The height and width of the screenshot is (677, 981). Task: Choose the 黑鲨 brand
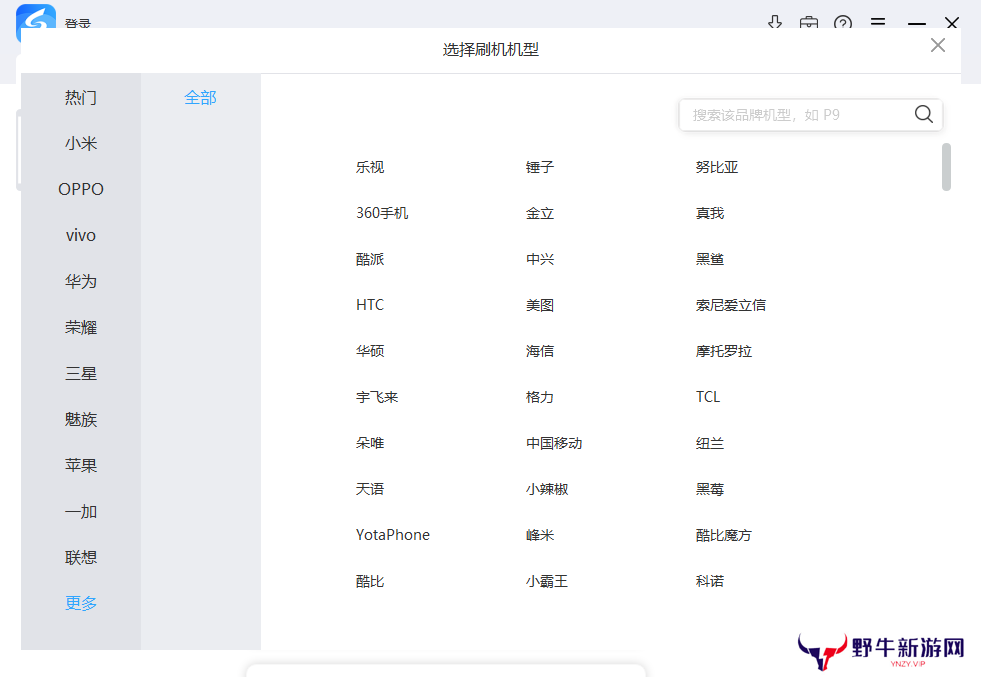tap(709, 259)
